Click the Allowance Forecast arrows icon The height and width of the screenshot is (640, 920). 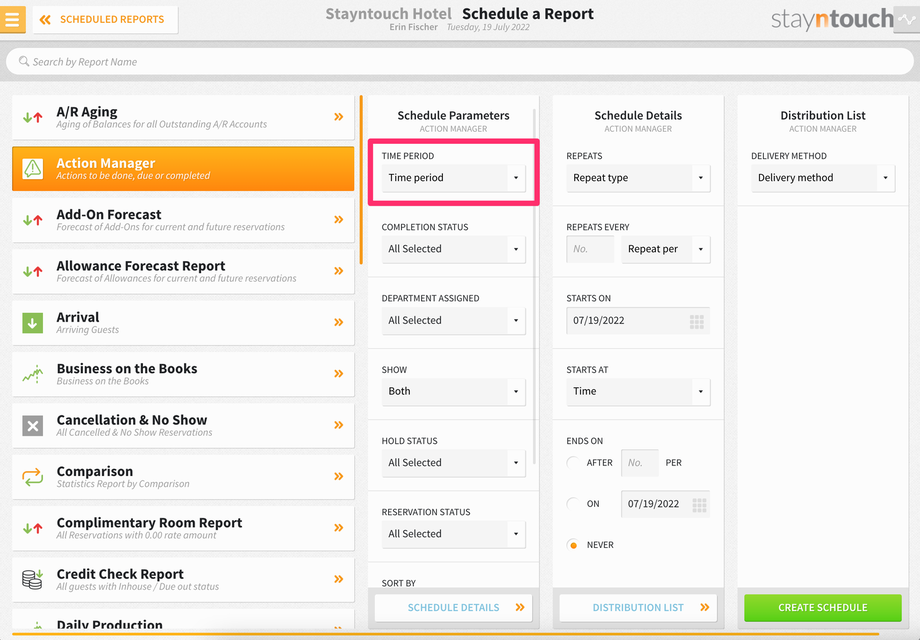pos(33,271)
